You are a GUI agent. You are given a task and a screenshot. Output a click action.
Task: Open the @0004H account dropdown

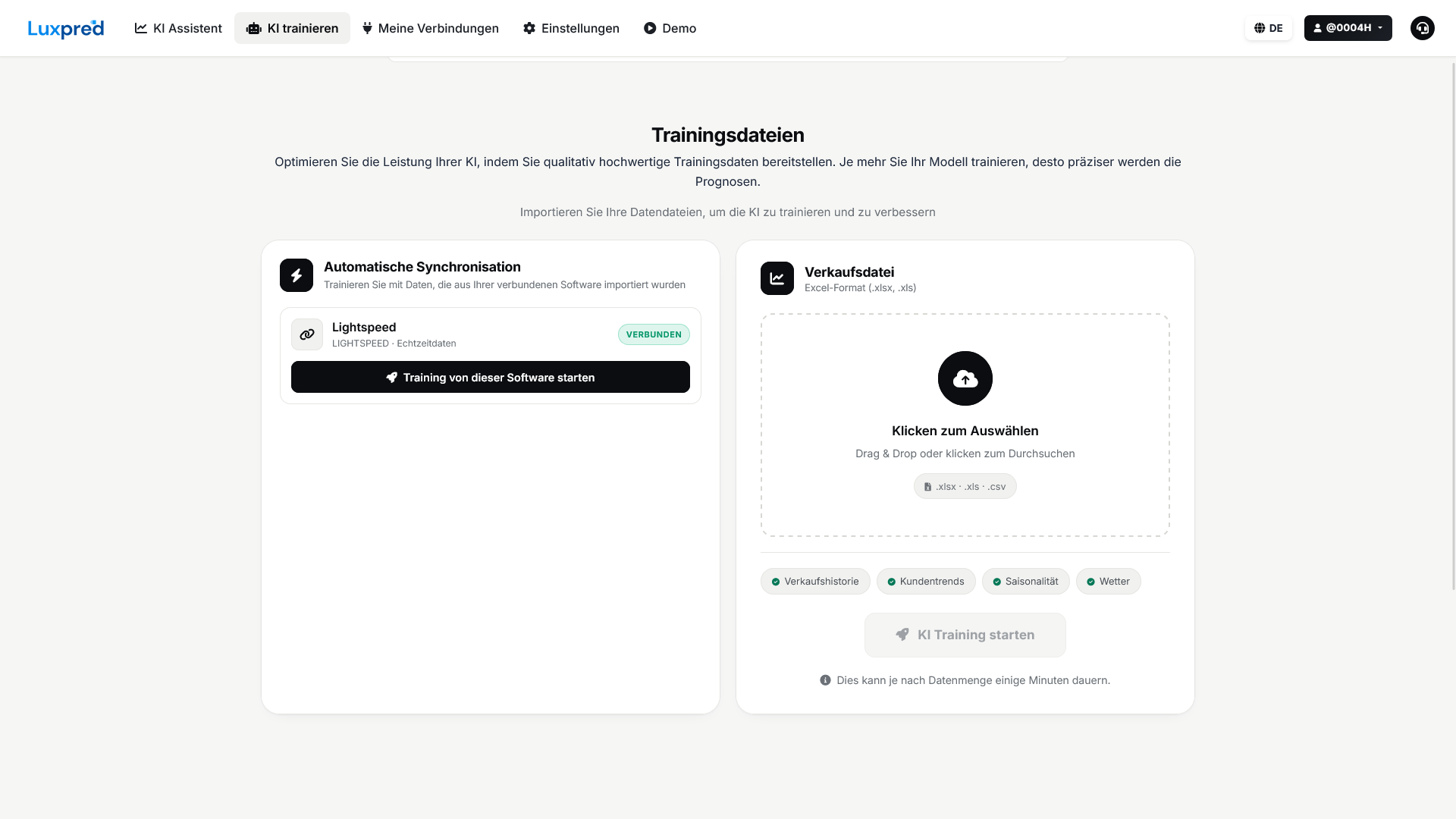[x=1348, y=28]
